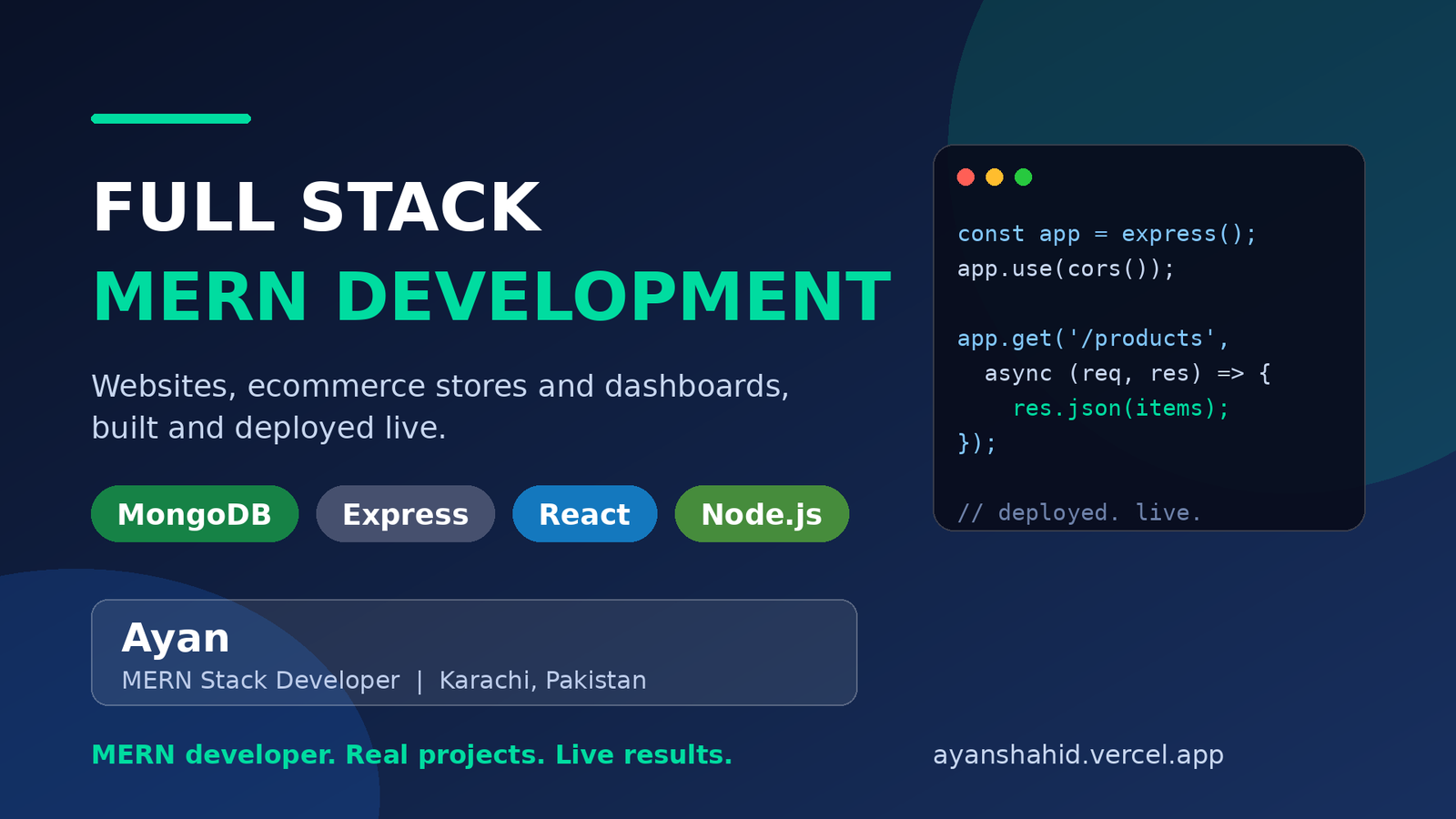1456x819 pixels.
Task: Click the code line "app.use(cors());"
Action: [x=1066, y=269]
